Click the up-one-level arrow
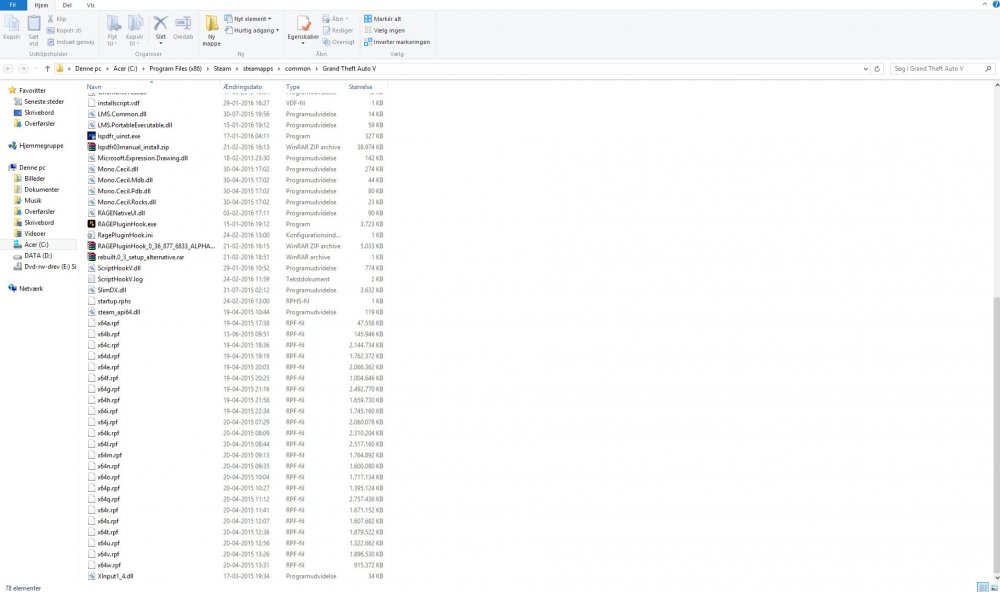This screenshot has height=592, width=1000. [47, 68]
